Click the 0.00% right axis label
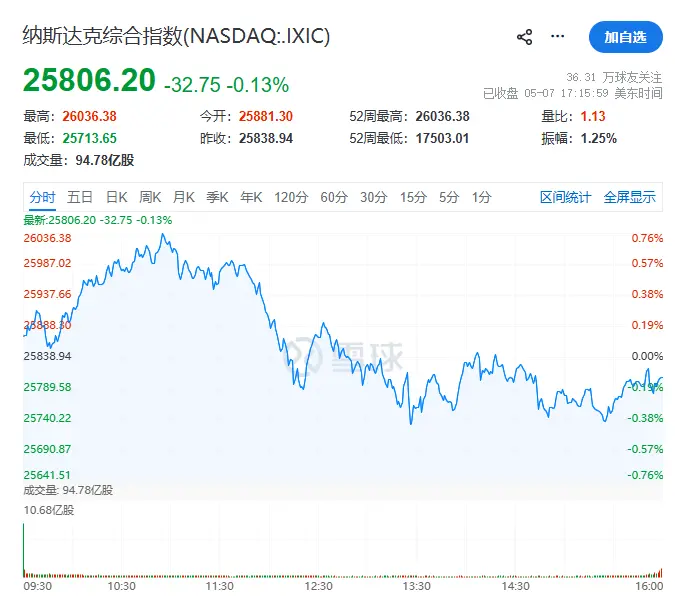675x606 pixels. click(647, 356)
